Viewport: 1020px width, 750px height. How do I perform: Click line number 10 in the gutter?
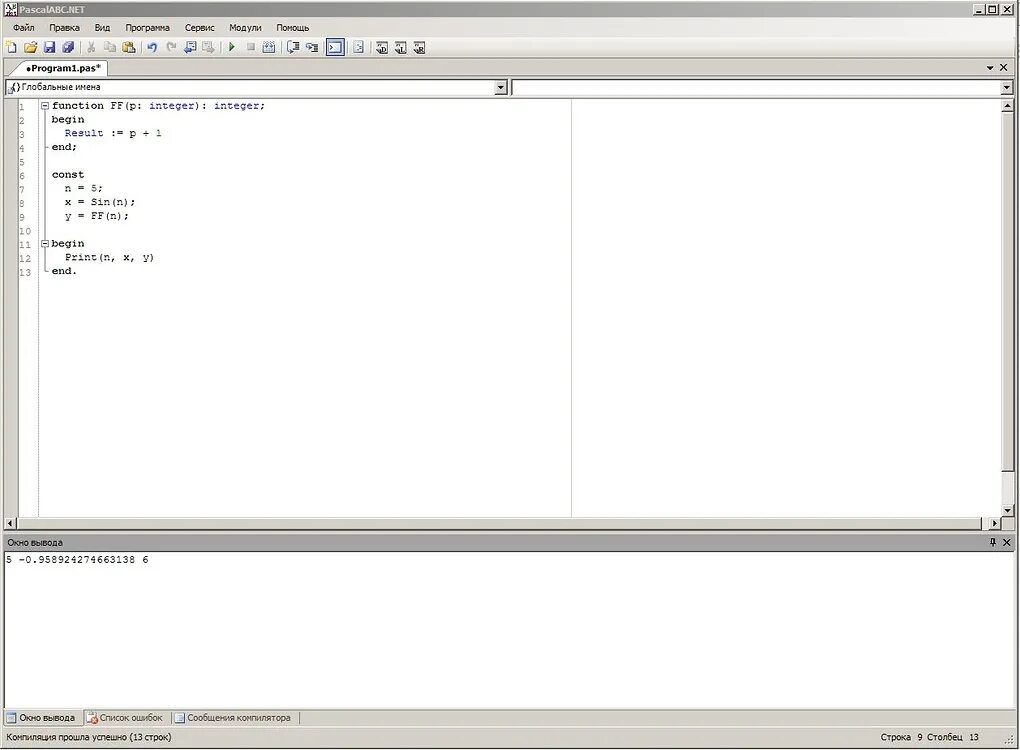[25, 231]
